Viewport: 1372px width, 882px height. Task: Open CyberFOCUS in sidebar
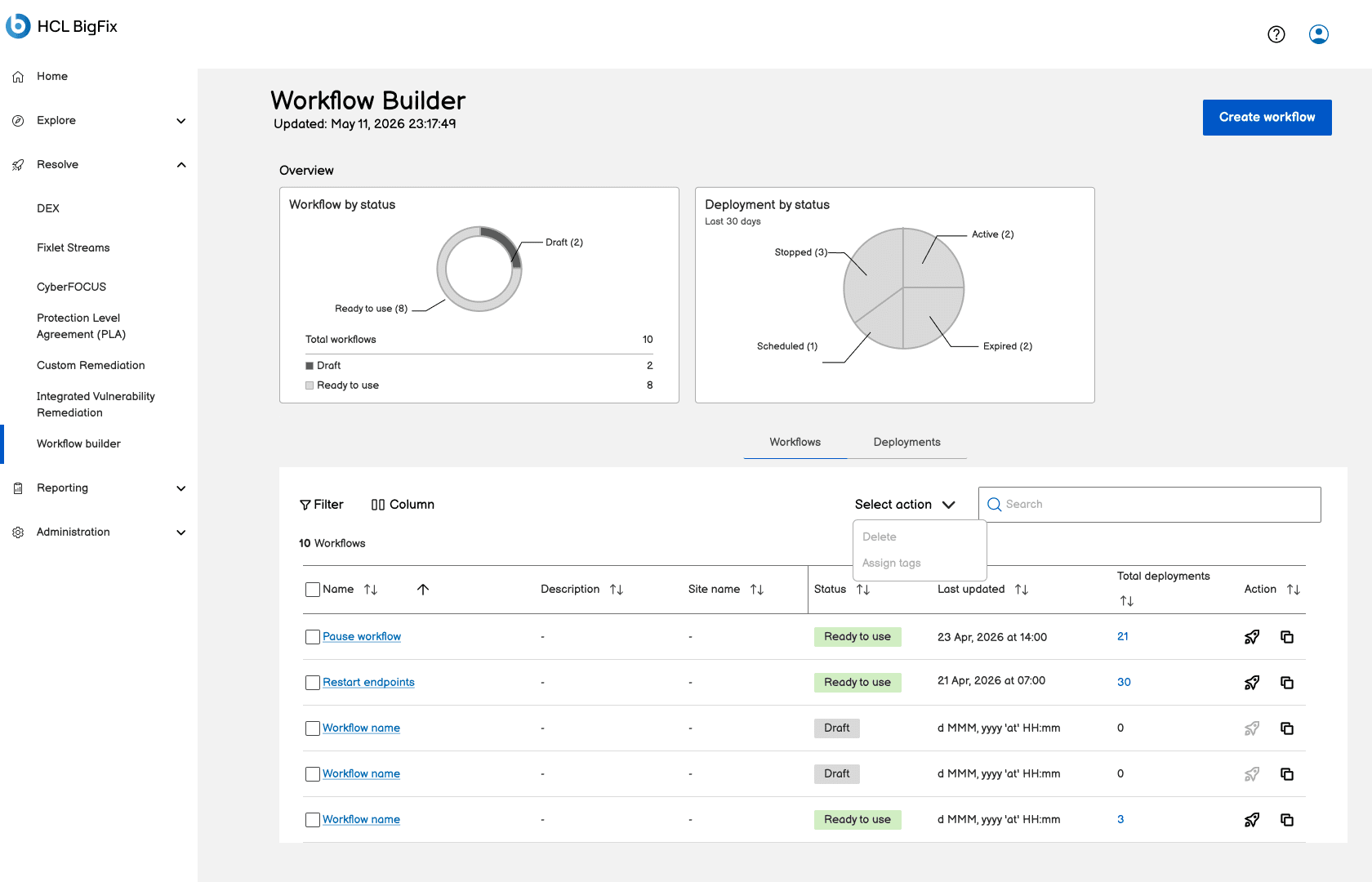coord(72,287)
